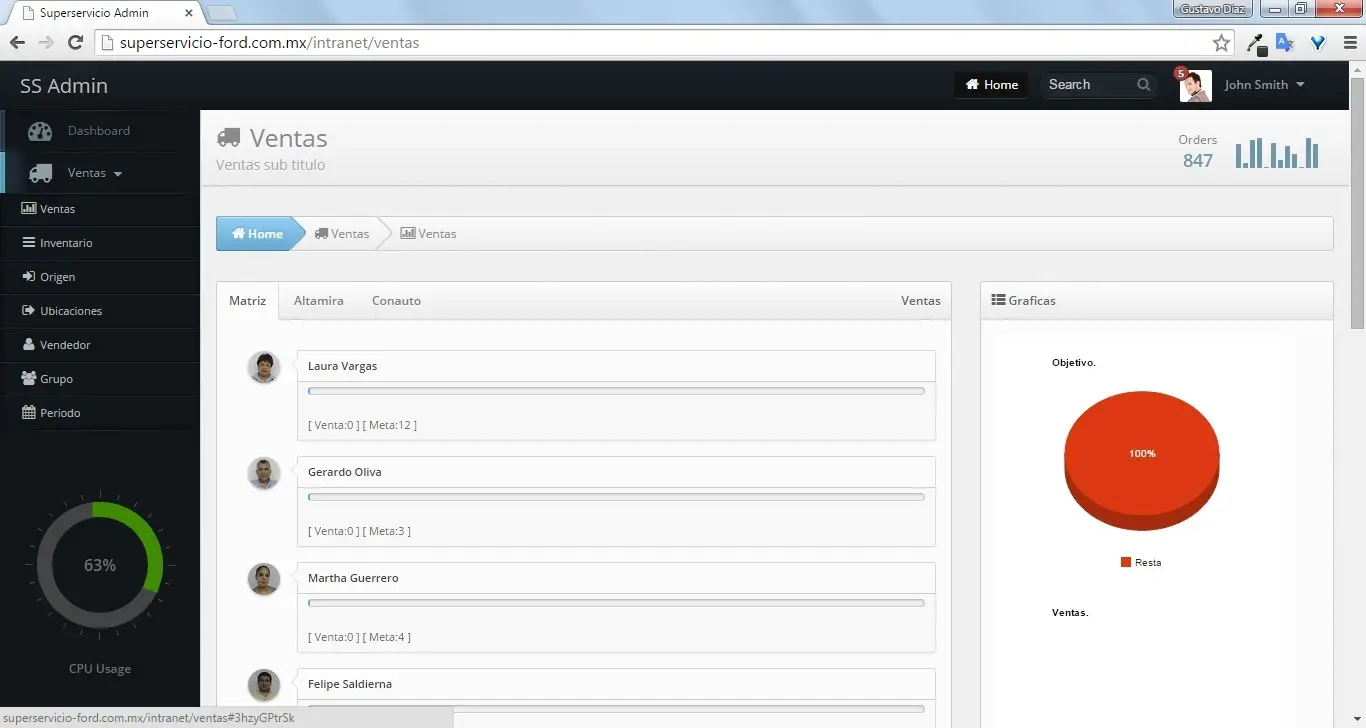Click the Orders sparkline bar chart
The width and height of the screenshot is (1366, 728).
click(1277, 153)
